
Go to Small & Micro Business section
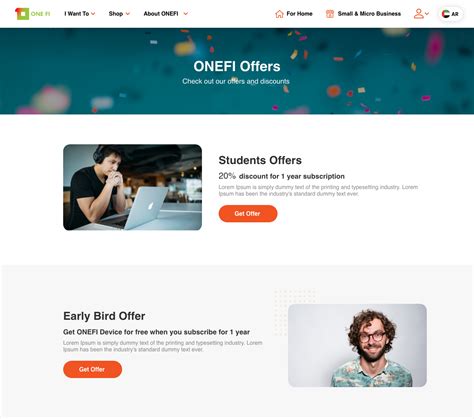pos(369,14)
